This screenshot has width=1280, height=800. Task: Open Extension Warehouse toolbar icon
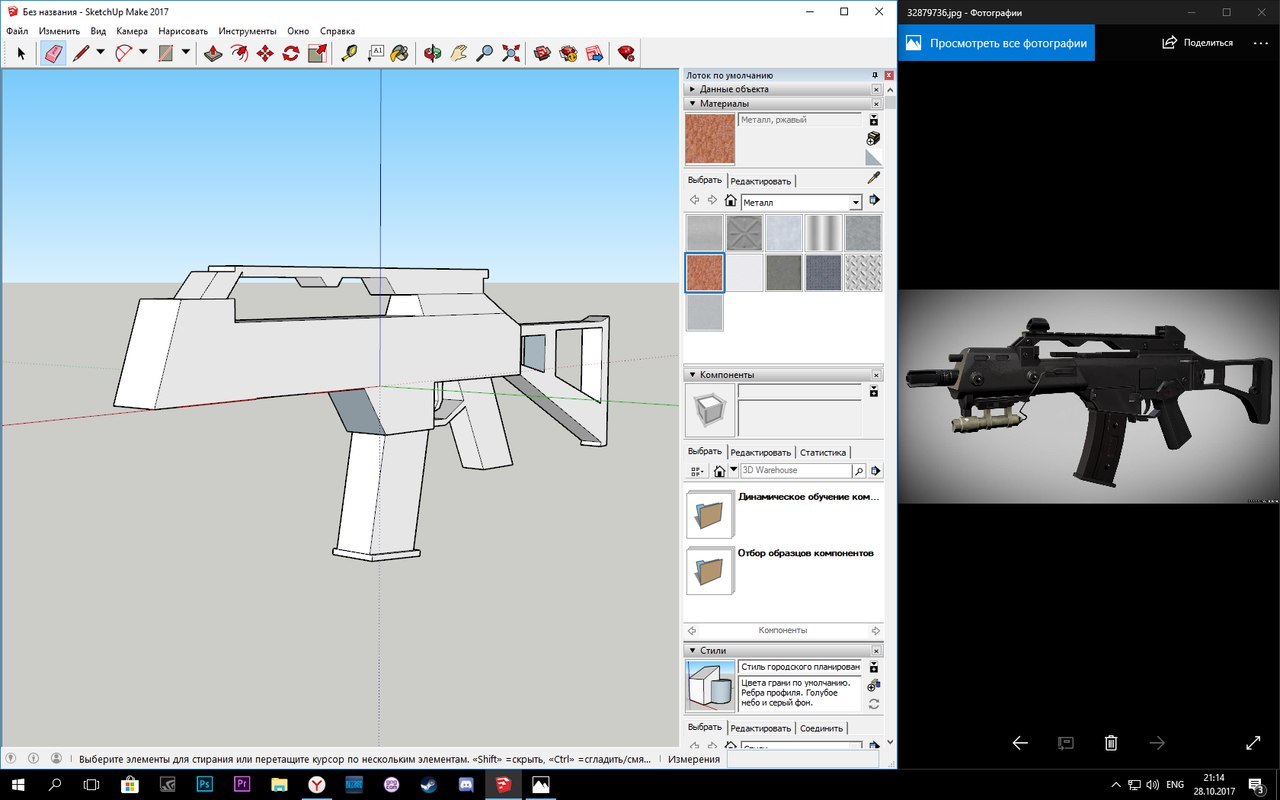point(568,53)
